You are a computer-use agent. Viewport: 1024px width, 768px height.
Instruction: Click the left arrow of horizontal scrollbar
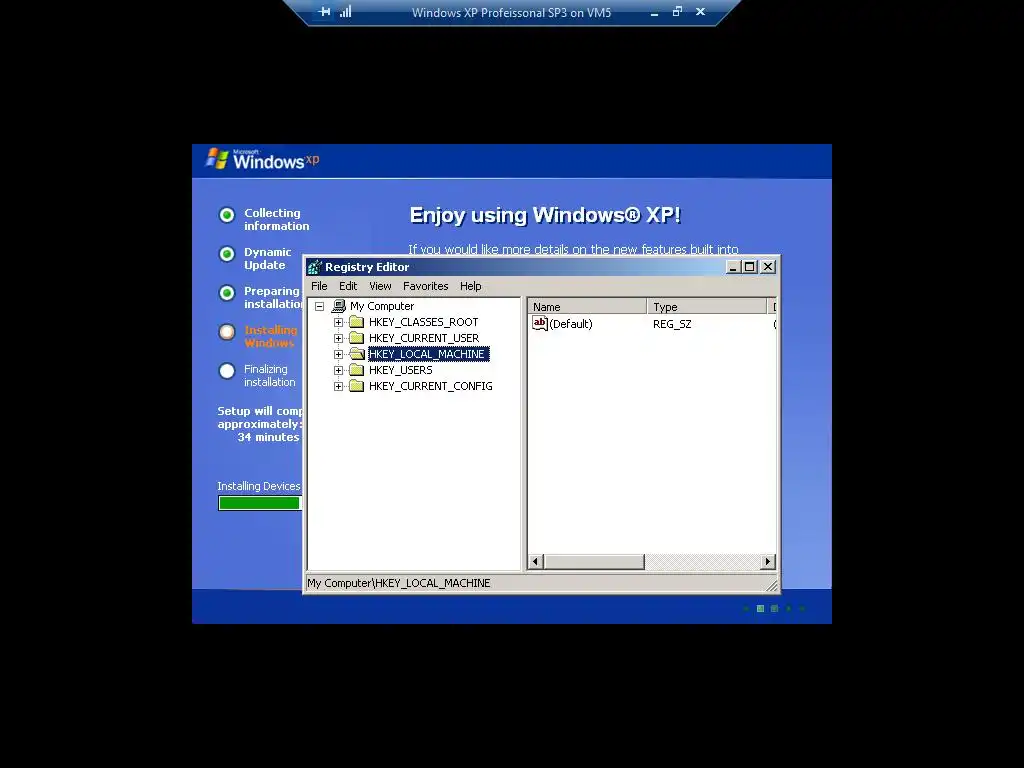coord(536,562)
